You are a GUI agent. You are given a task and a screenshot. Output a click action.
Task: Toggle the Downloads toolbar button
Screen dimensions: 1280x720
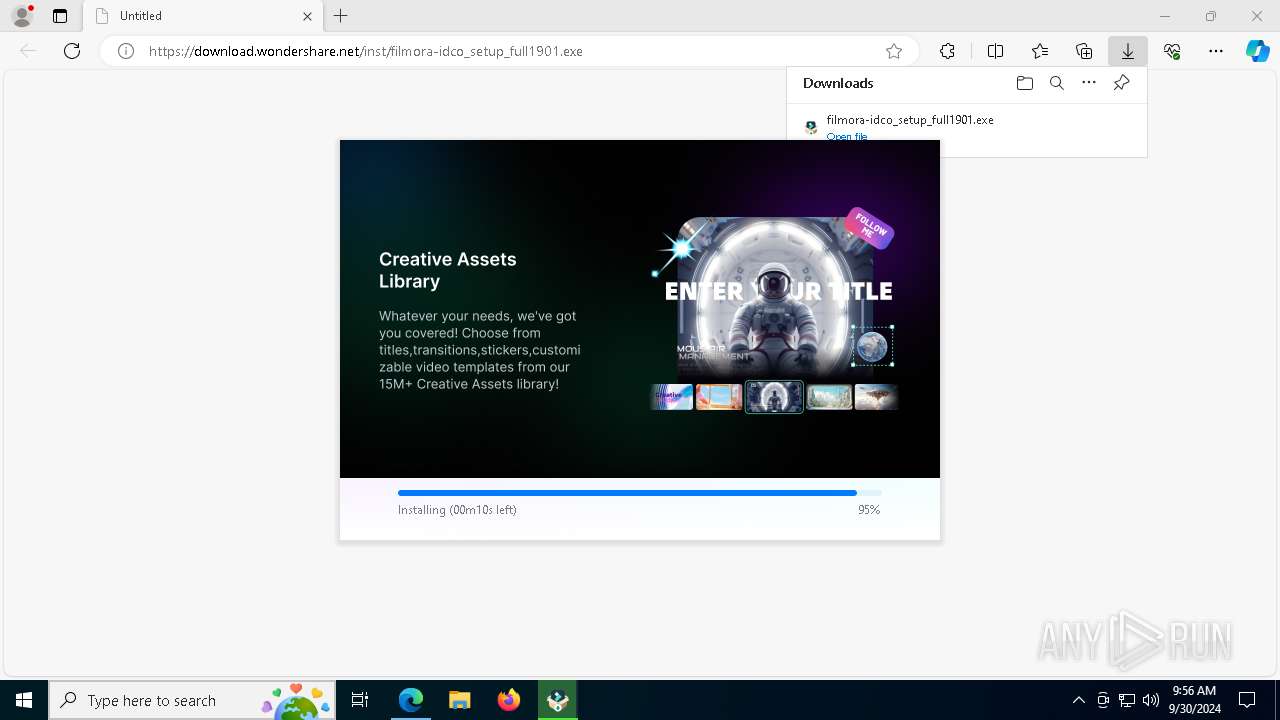1128,51
